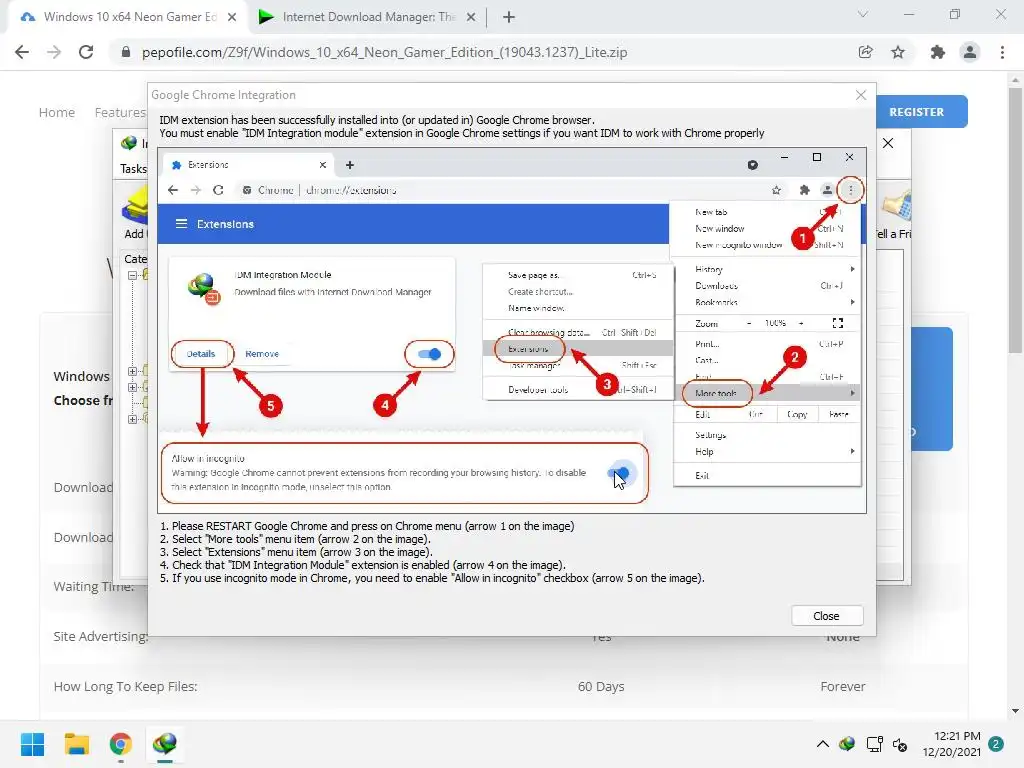The height and width of the screenshot is (768, 1024).
Task: Switch to the Internet Download Manager tab
Action: (368, 17)
